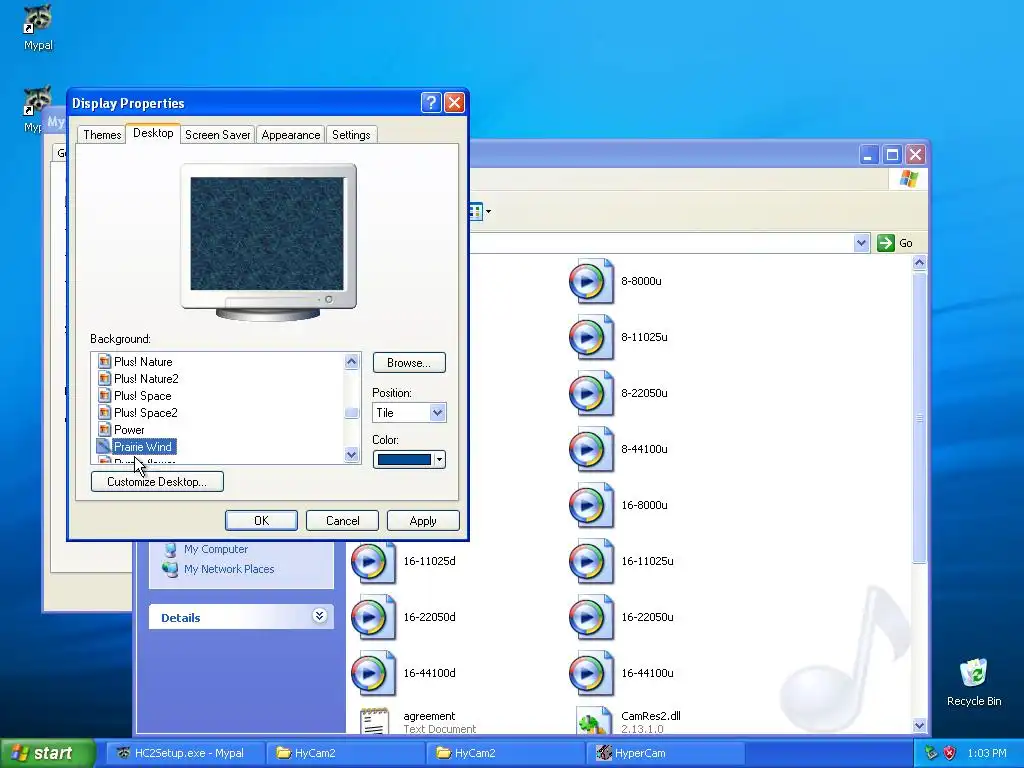Click the Plus! Nature background icon
This screenshot has width=1024, height=768.
(104, 361)
